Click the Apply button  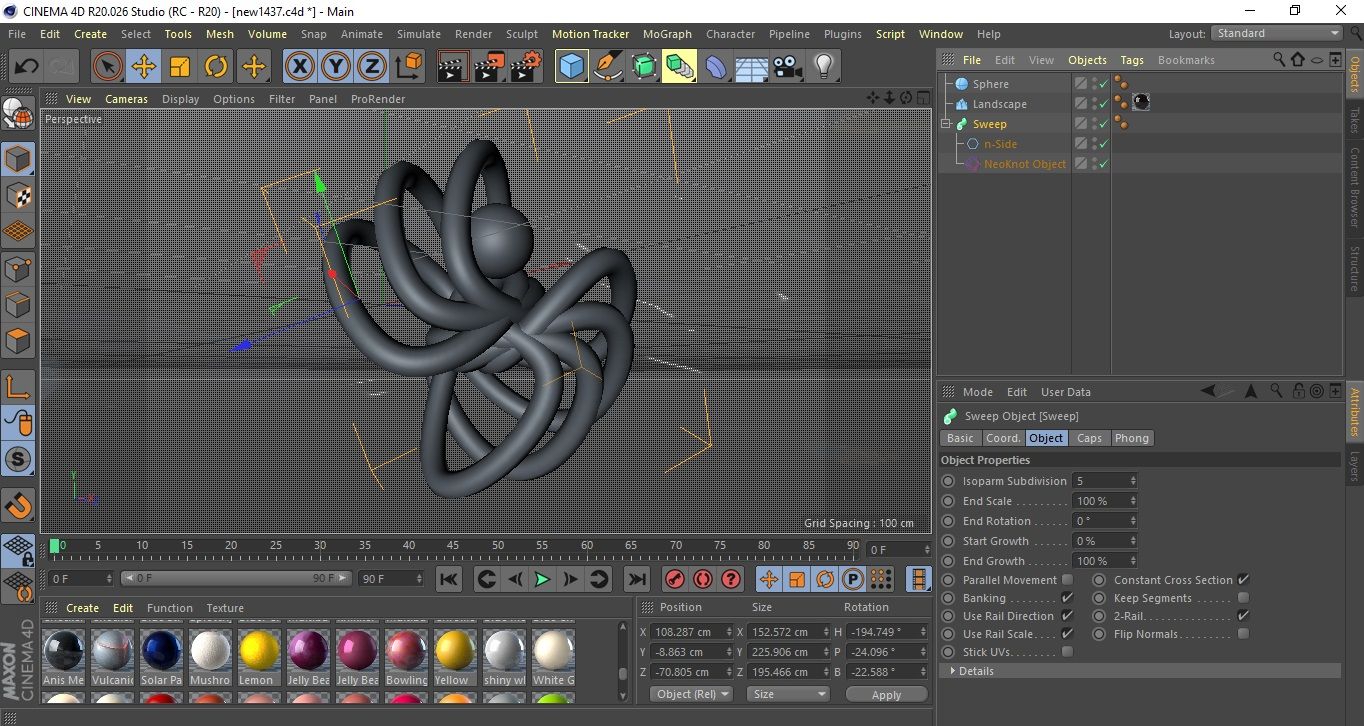886,694
